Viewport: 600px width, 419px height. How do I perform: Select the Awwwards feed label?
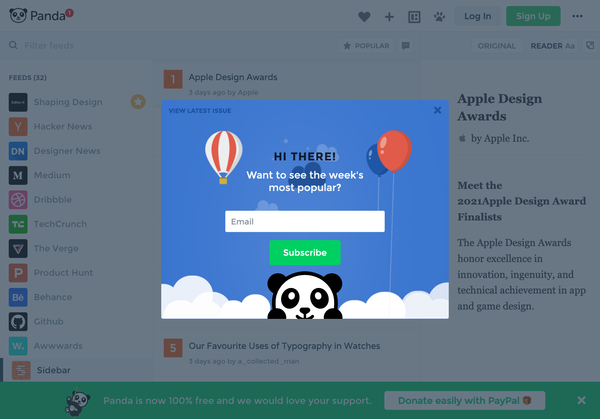(58, 346)
